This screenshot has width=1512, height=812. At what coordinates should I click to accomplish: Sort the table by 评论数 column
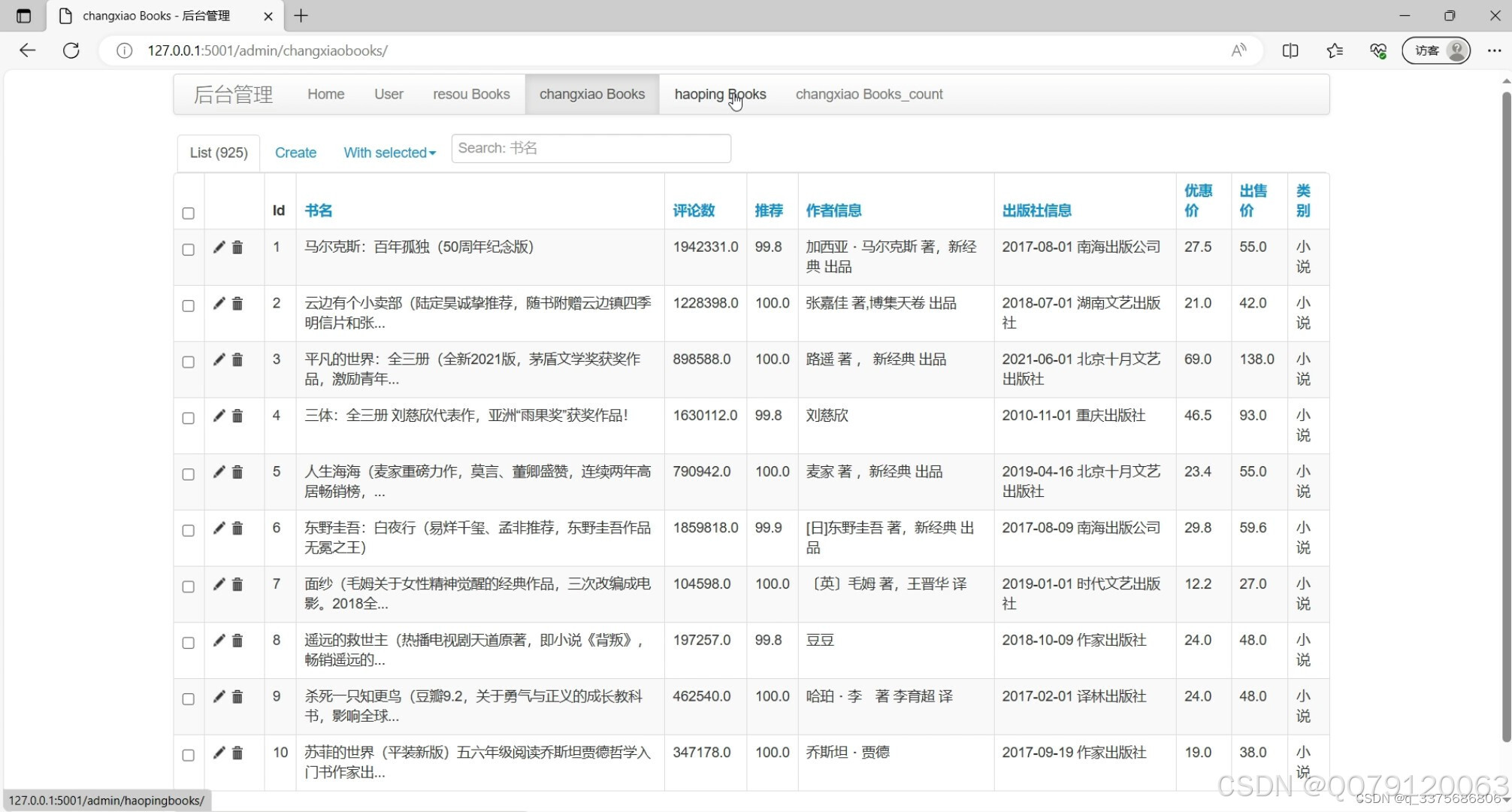click(693, 211)
